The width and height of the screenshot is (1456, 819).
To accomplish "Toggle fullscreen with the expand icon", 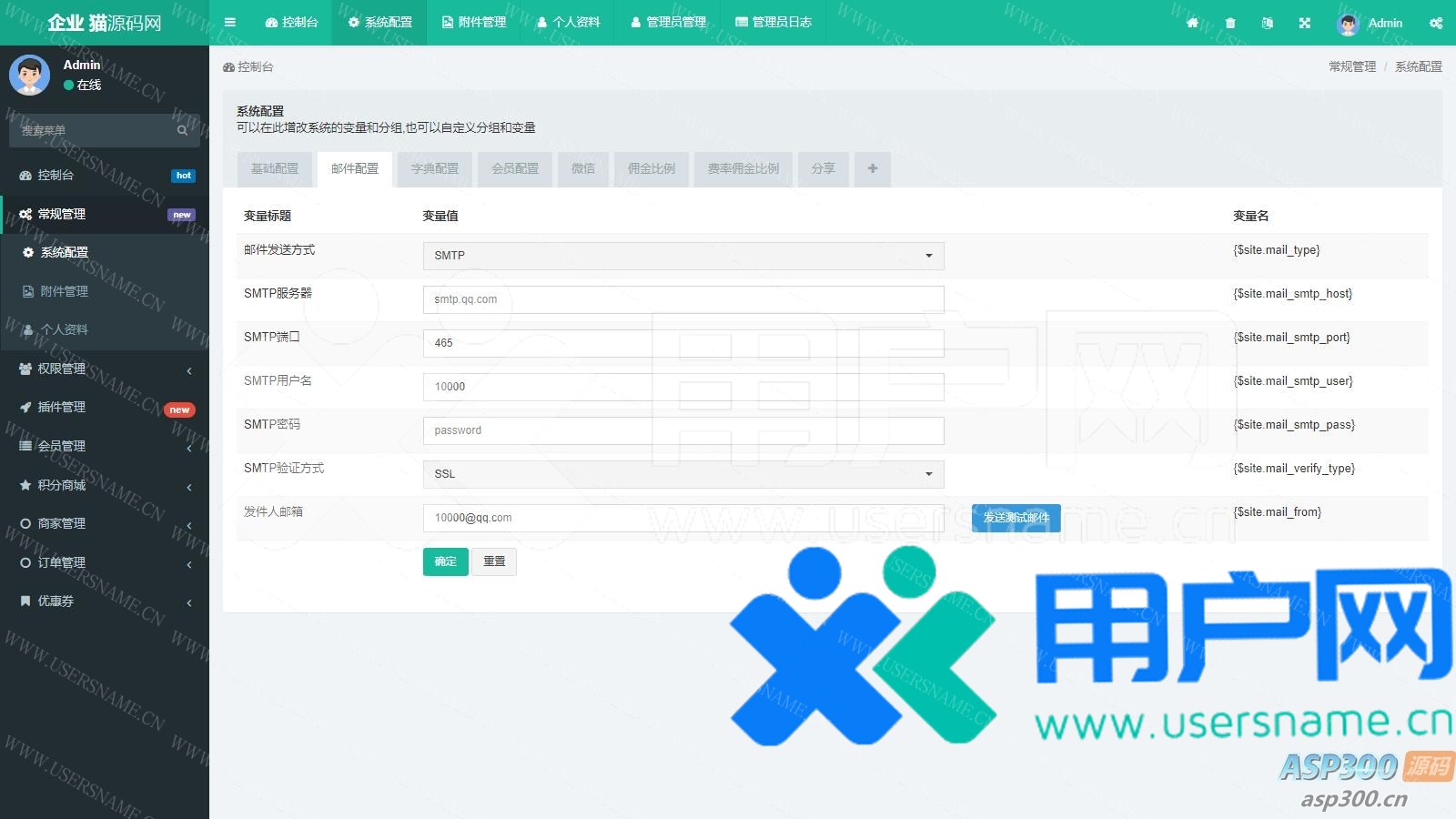I will [1305, 23].
